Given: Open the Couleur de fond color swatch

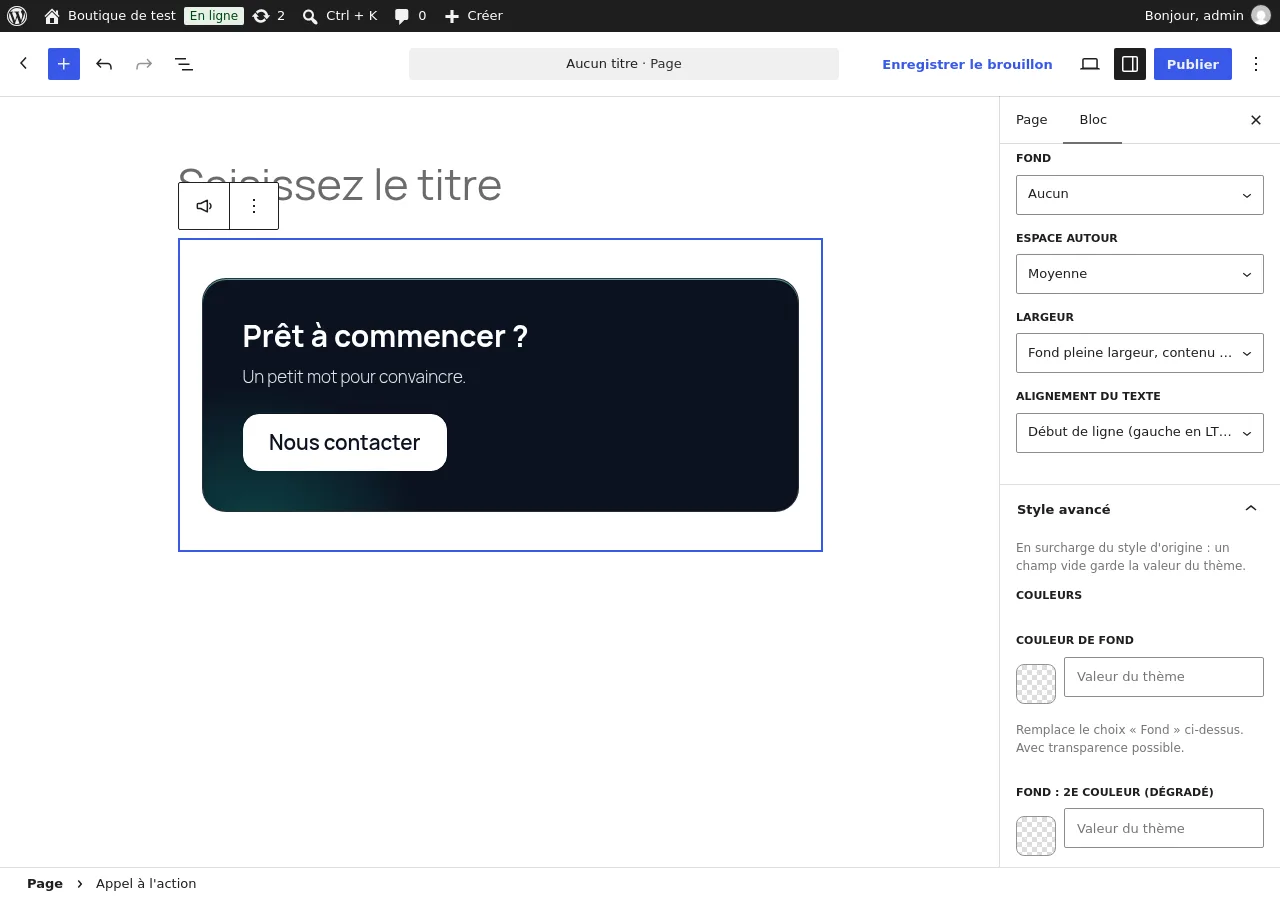Looking at the screenshot, I should [x=1036, y=684].
